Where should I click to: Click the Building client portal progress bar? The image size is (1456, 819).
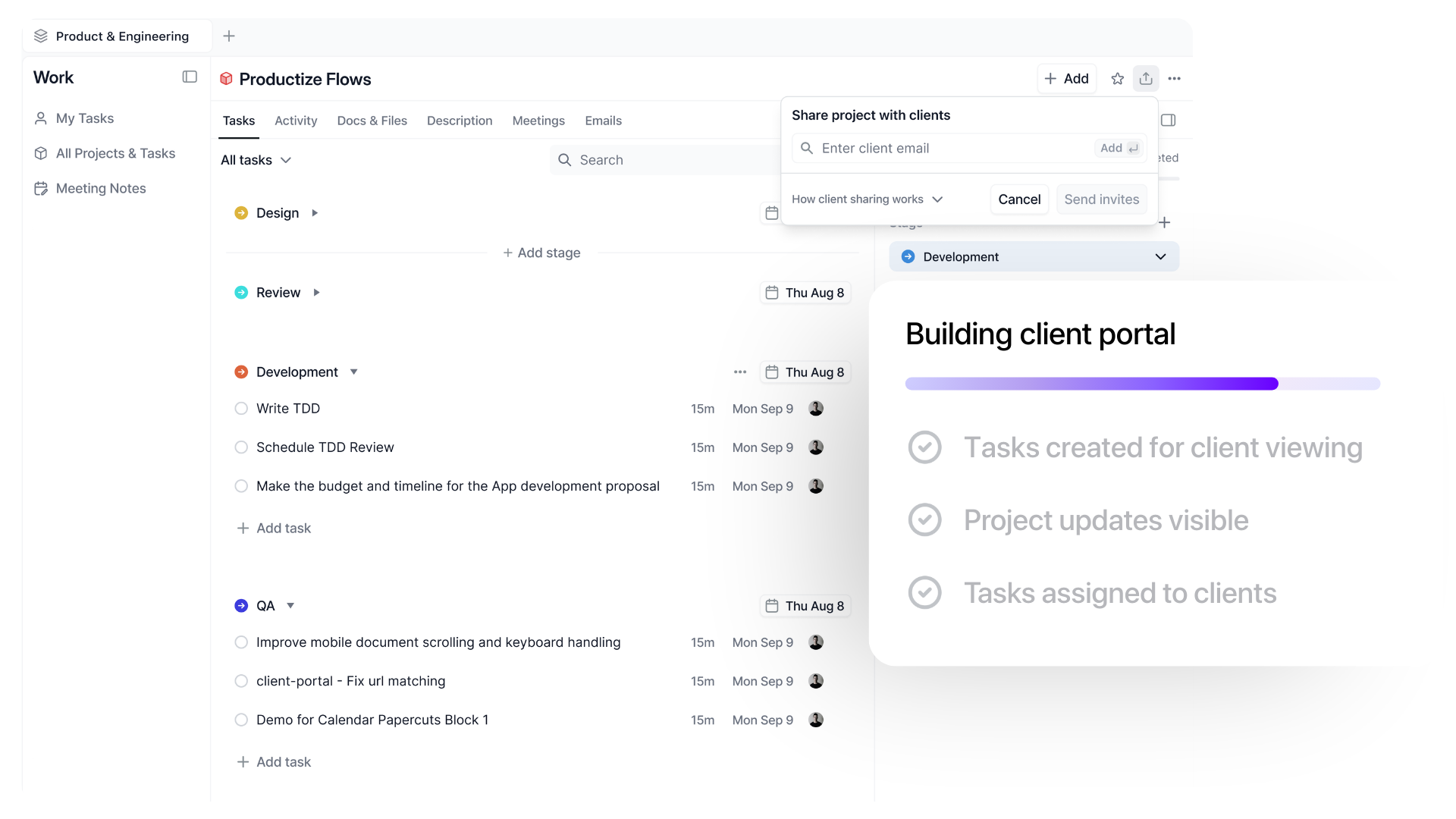click(x=1142, y=384)
